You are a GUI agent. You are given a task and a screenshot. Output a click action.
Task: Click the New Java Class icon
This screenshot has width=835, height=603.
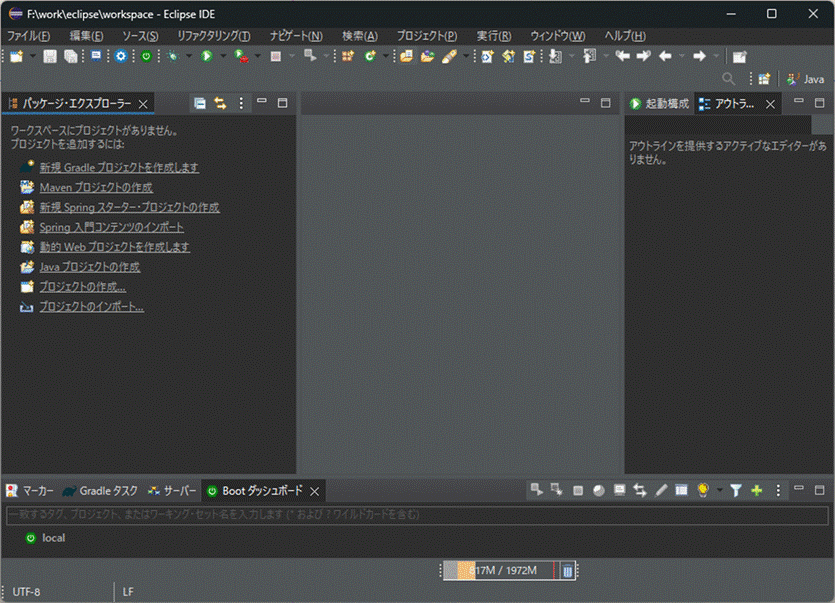(370, 56)
